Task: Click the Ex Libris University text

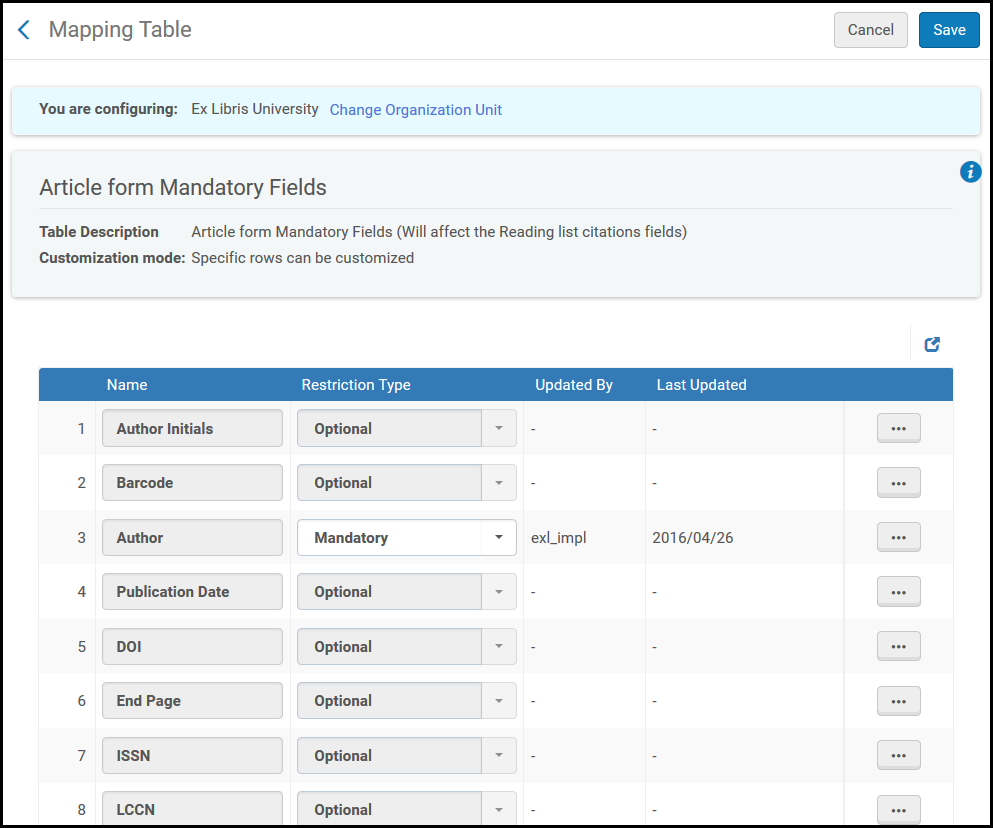Action: click(x=255, y=109)
